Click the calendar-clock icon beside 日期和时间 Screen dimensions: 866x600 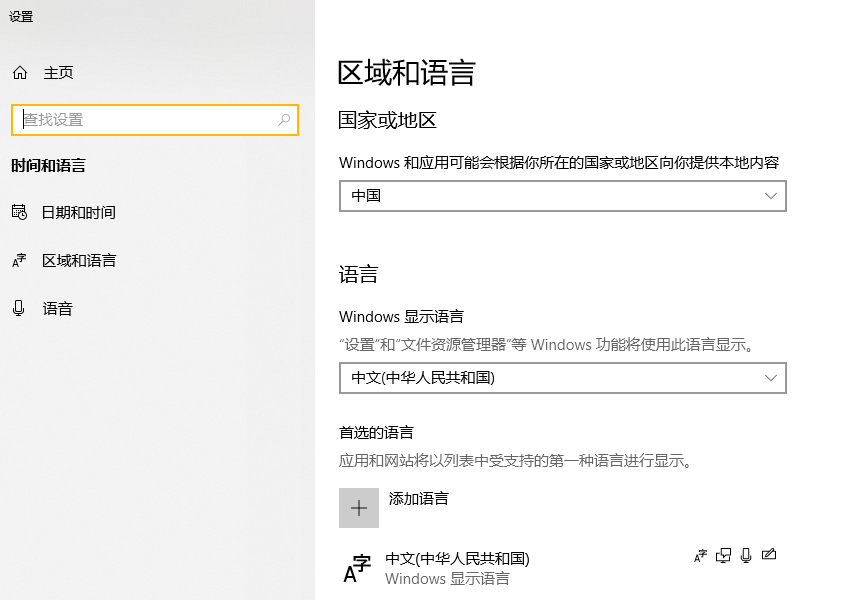pyautogui.click(x=21, y=212)
